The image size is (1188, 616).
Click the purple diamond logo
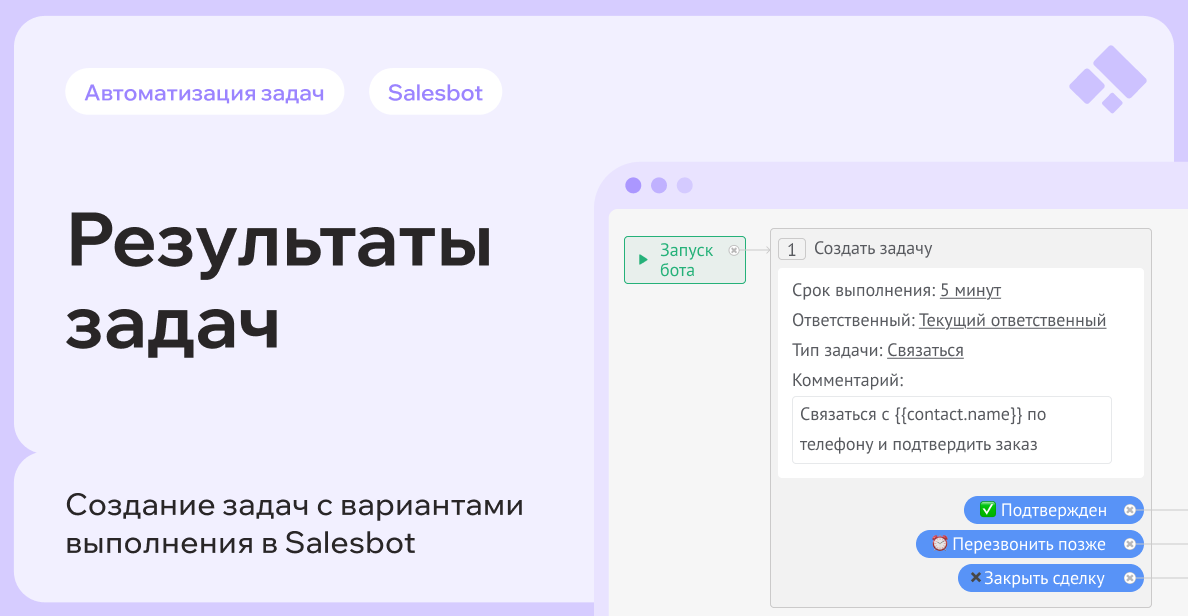(x=1108, y=79)
